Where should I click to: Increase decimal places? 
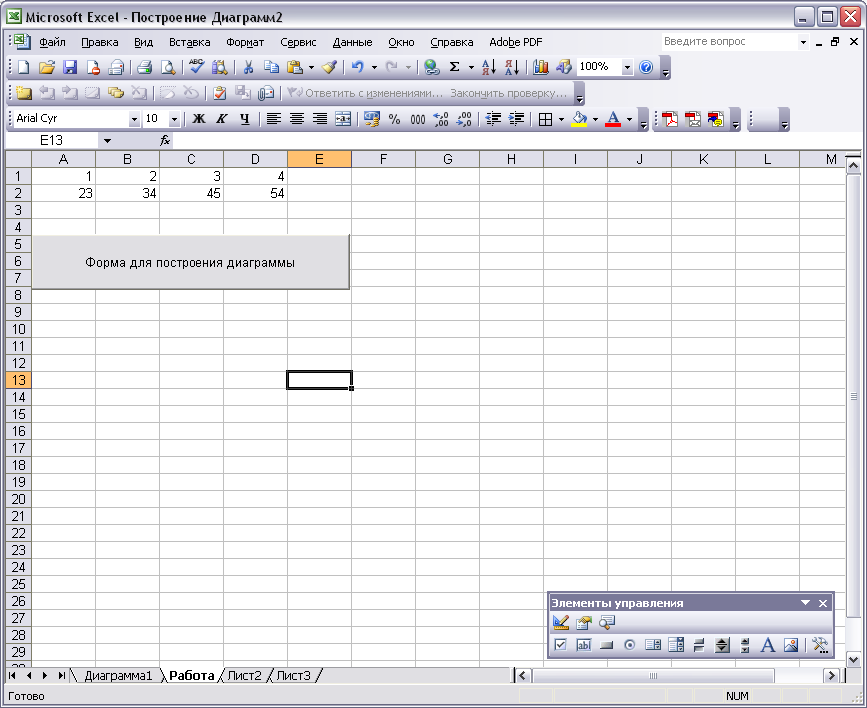(x=441, y=119)
